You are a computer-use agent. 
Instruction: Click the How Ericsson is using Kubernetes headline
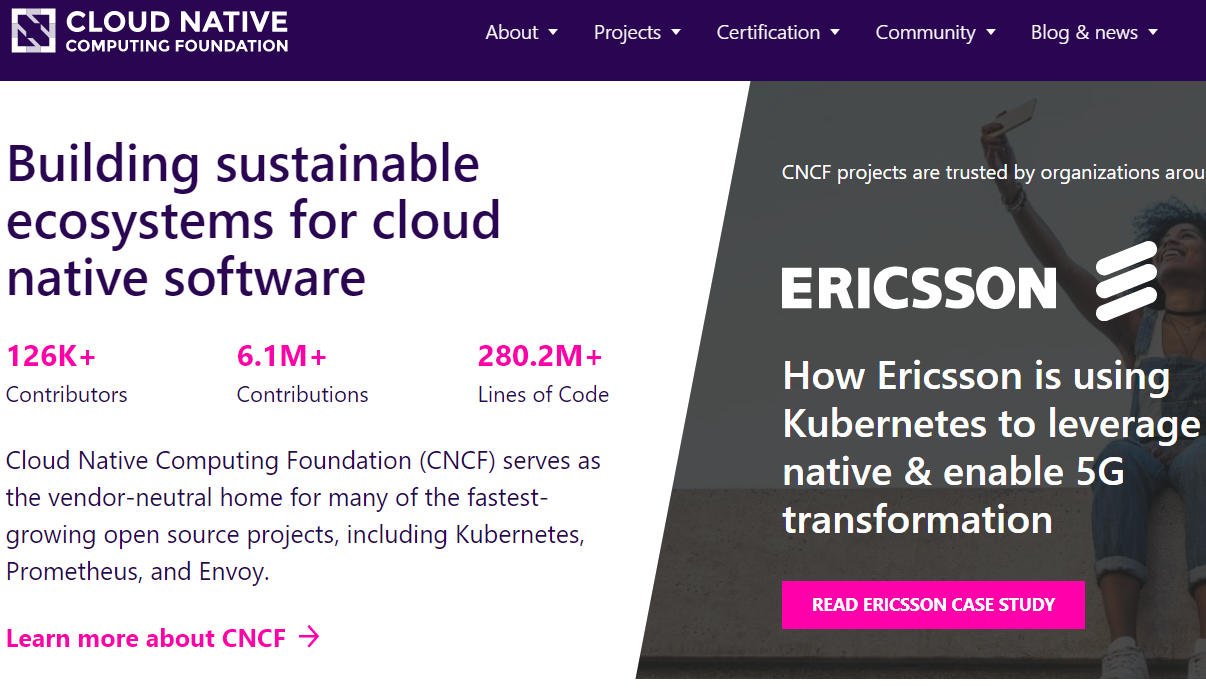coord(990,447)
